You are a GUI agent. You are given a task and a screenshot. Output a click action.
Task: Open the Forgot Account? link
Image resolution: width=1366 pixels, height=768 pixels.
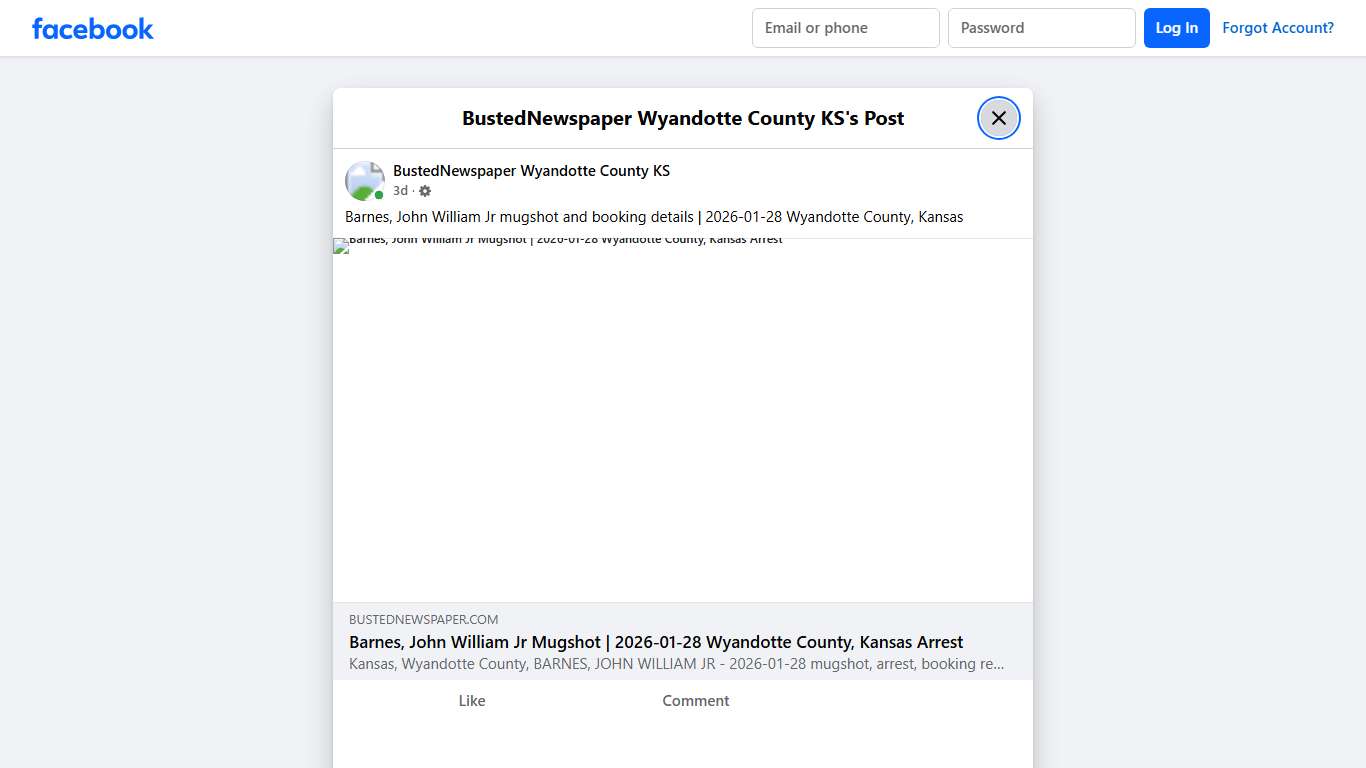(x=1278, y=27)
